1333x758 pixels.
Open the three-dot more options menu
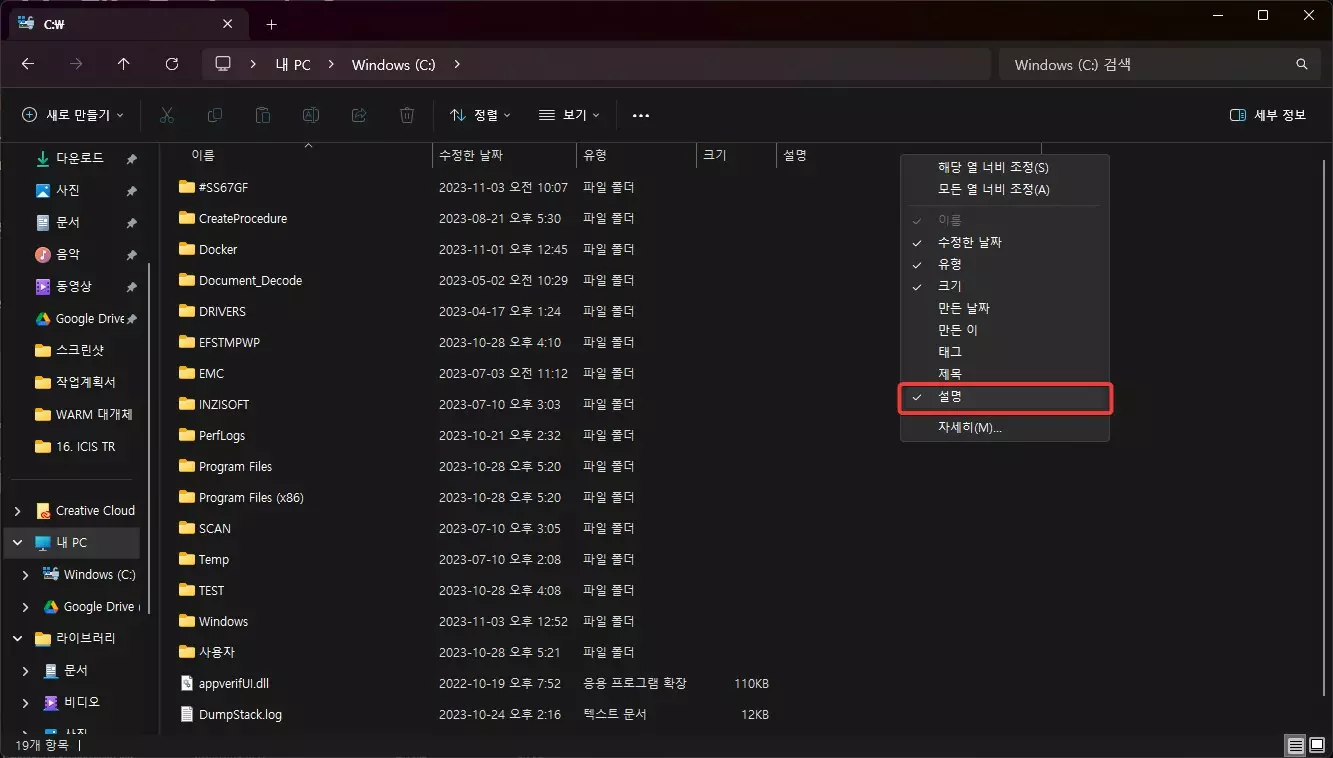tap(641, 115)
